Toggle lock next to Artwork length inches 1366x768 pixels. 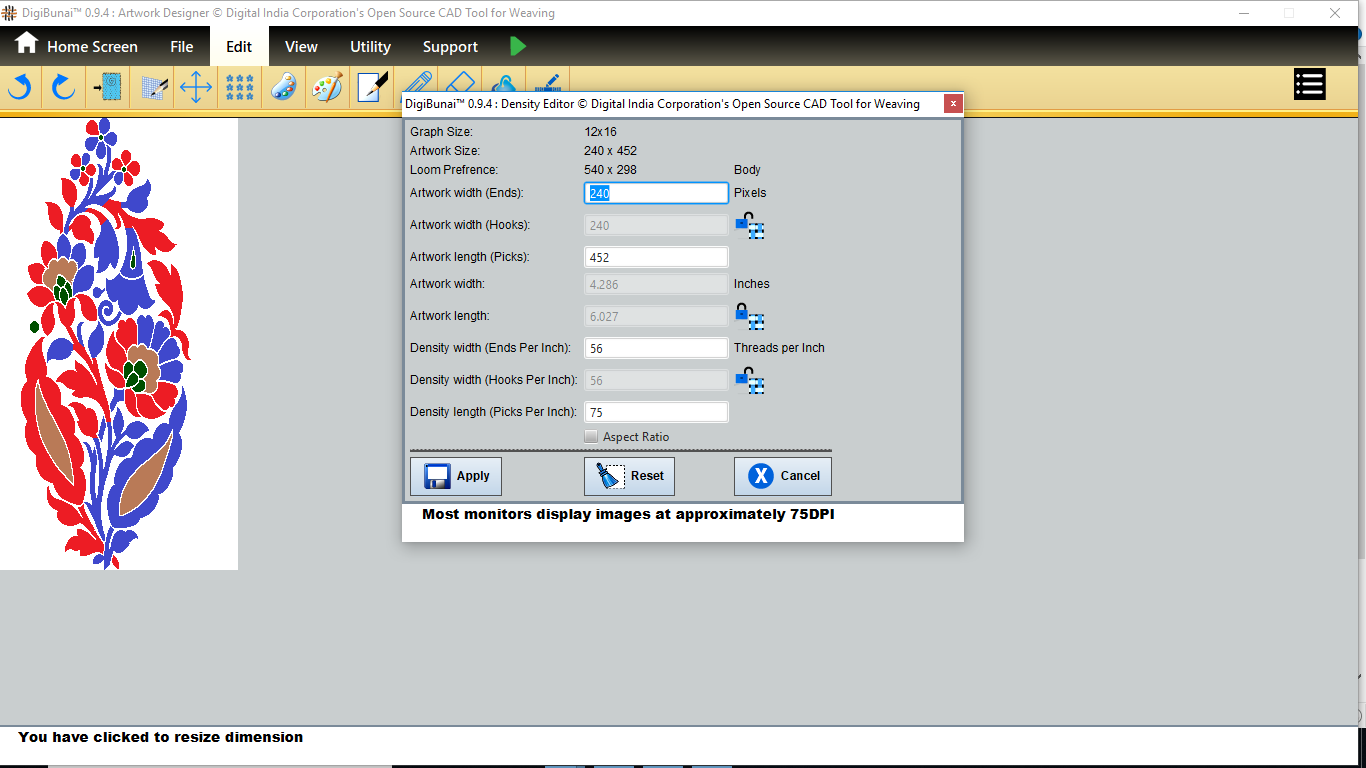[x=749, y=317]
